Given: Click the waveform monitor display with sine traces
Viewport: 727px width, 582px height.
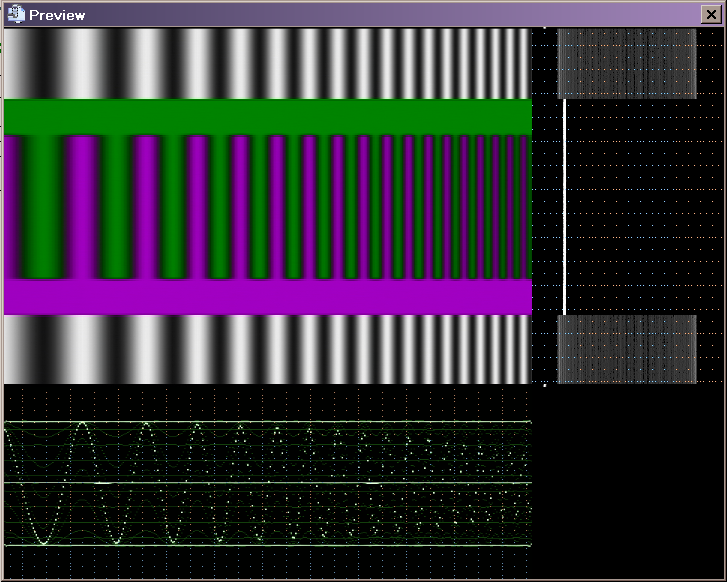Looking at the screenshot, I should click(x=268, y=482).
